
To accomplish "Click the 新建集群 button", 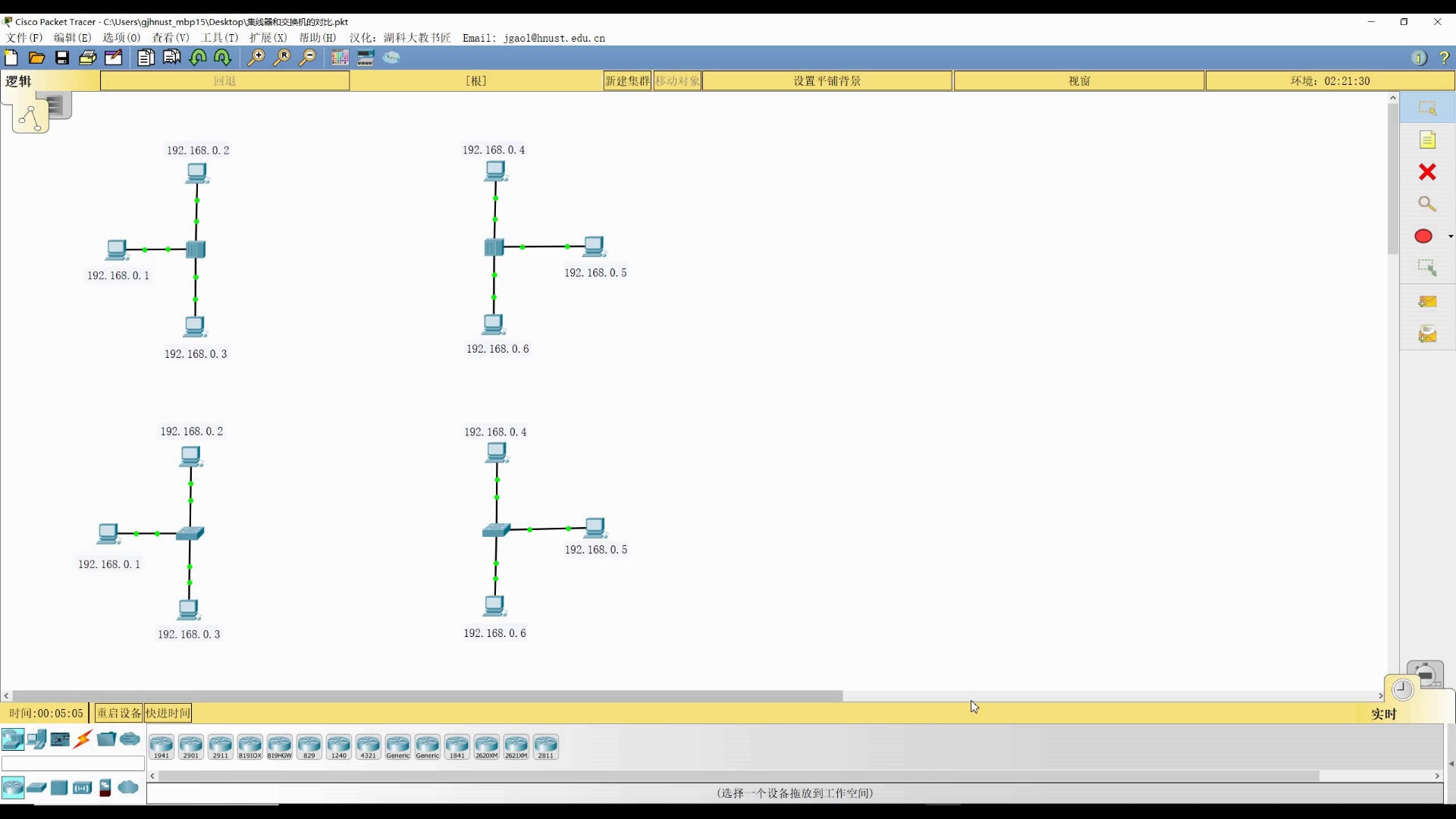I will coord(627,81).
